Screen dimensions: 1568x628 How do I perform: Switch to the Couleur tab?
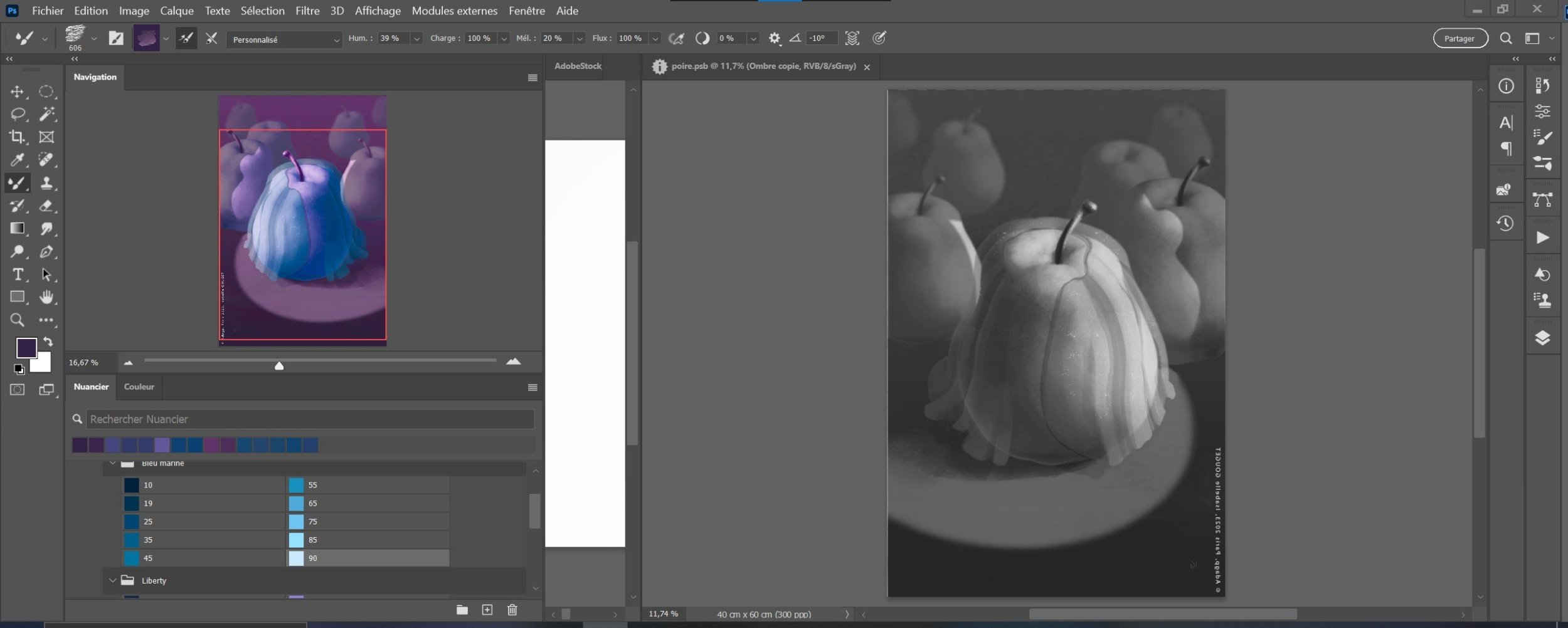click(139, 387)
